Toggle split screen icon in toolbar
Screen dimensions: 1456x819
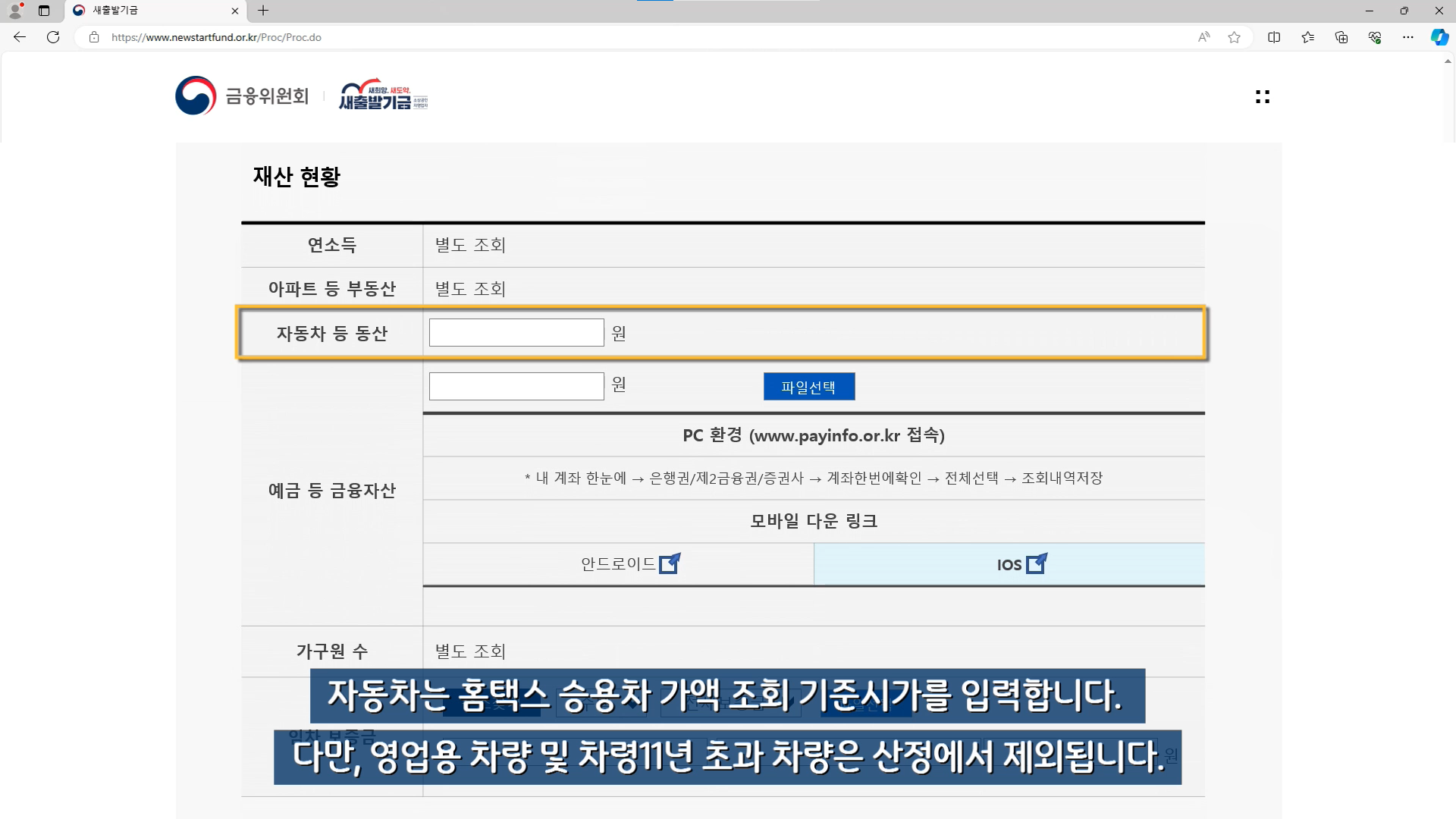[x=1274, y=37]
